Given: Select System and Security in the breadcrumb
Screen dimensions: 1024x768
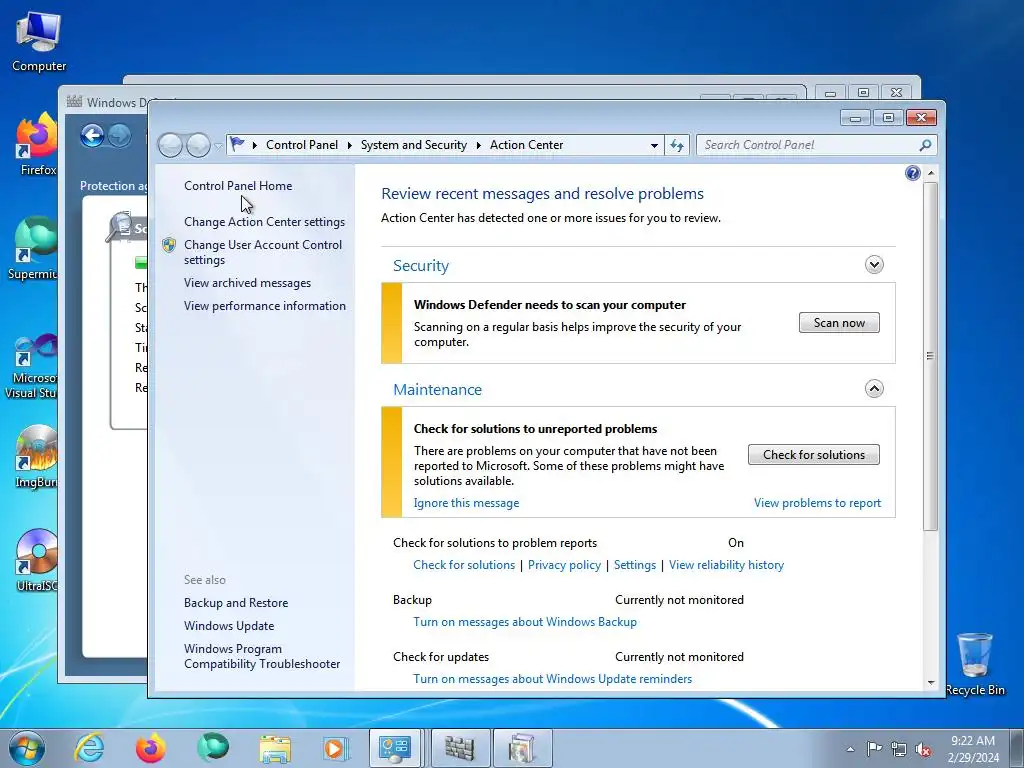Looking at the screenshot, I should click(414, 145).
